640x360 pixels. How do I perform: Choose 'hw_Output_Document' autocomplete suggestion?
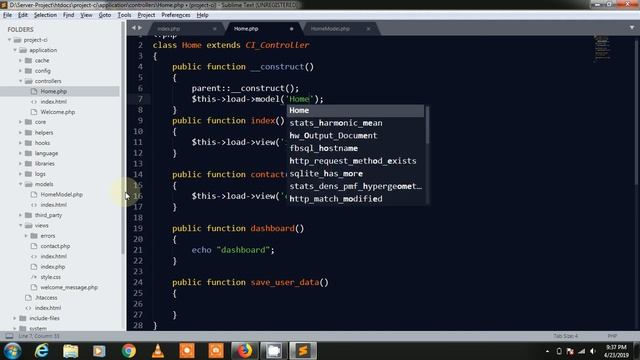[356, 136]
